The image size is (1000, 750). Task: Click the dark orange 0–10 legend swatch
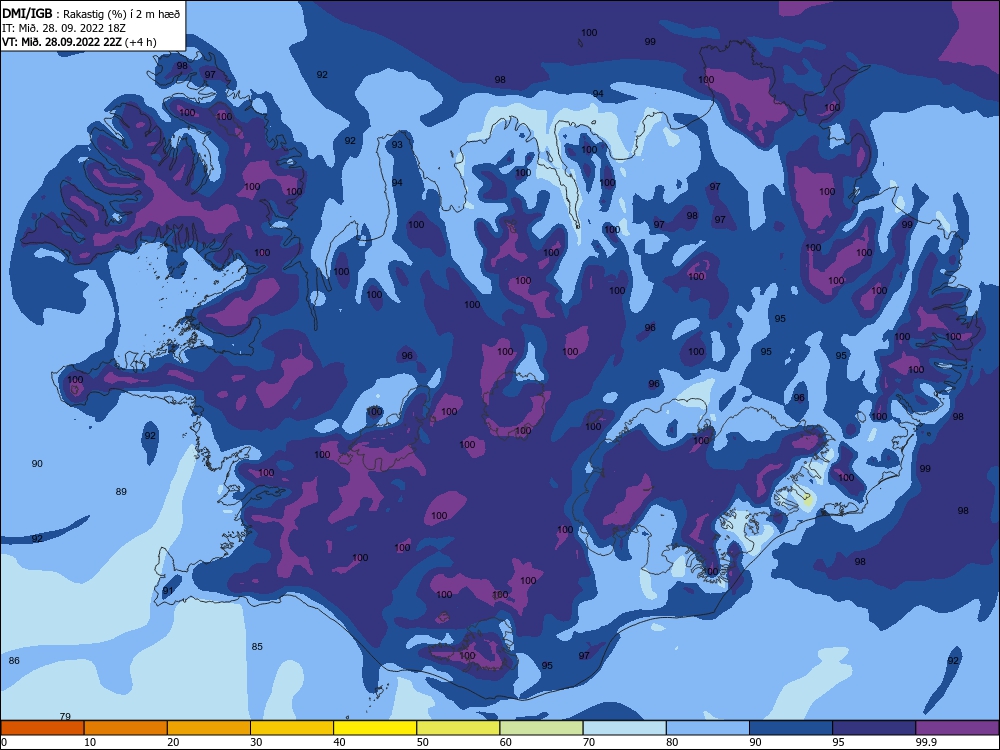pyautogui.click(x=42, y=728)
